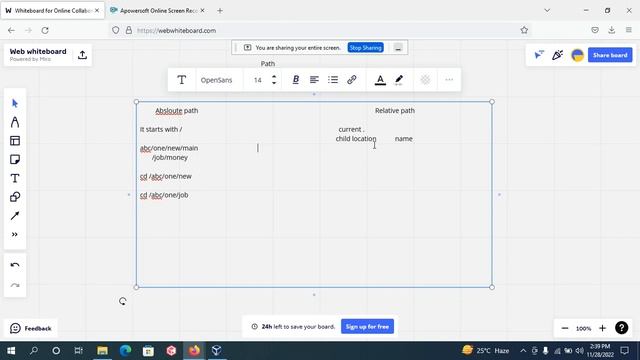Click the Share board button
Viewport: 640px width, 360px height.
pos(610,55)
